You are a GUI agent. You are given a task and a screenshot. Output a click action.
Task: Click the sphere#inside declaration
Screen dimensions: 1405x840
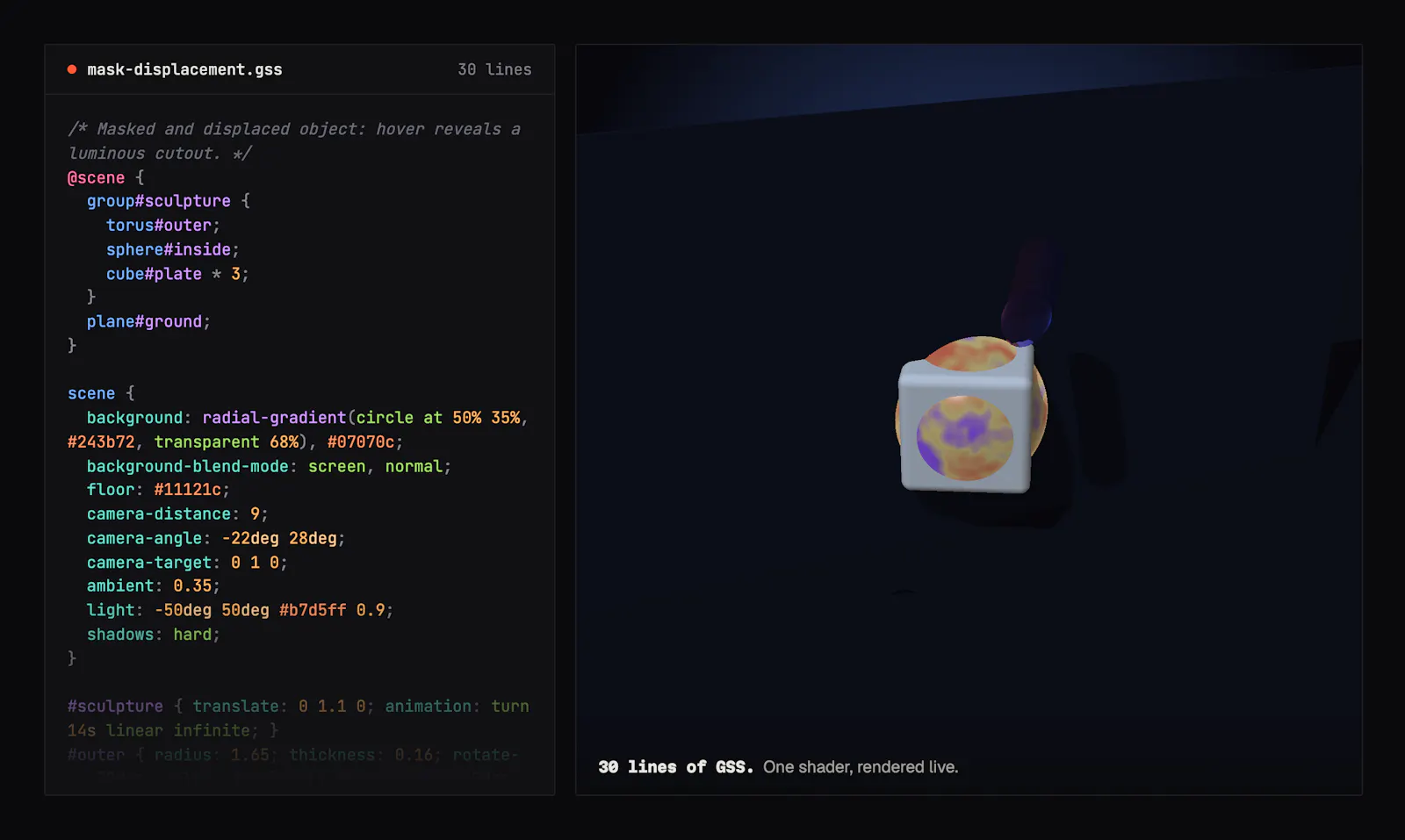[x=173, y=249]
